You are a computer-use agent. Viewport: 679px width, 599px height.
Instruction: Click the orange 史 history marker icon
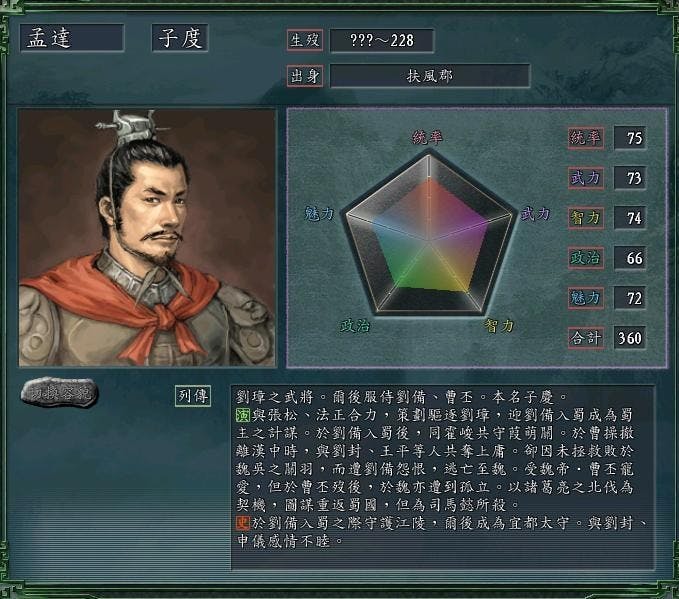pyautogui.click(x=243, y=523)
